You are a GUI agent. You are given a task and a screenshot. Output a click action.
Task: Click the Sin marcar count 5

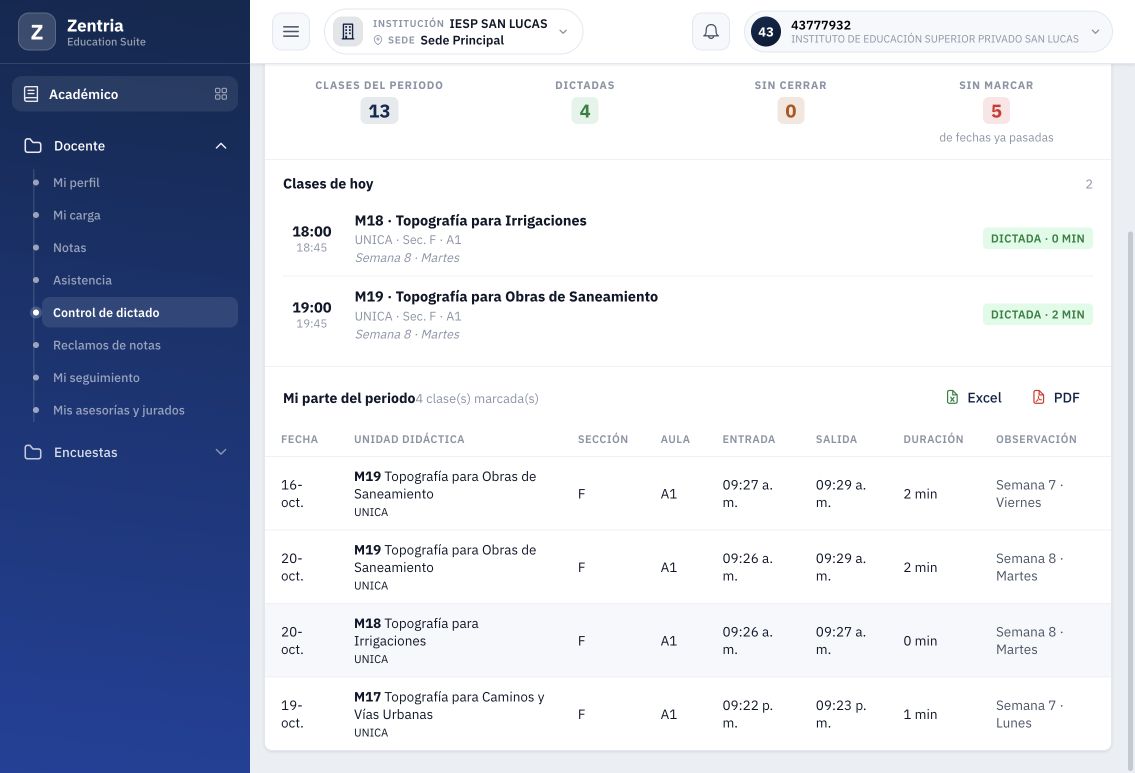click(x=996, y=111)
